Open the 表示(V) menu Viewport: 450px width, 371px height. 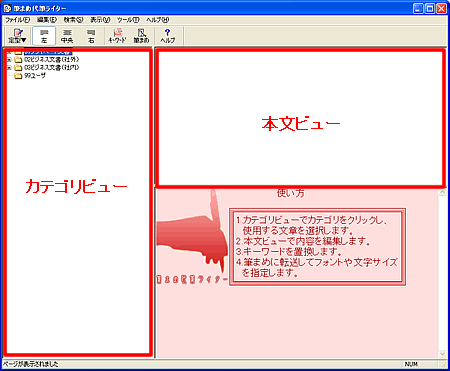(100, 20)
